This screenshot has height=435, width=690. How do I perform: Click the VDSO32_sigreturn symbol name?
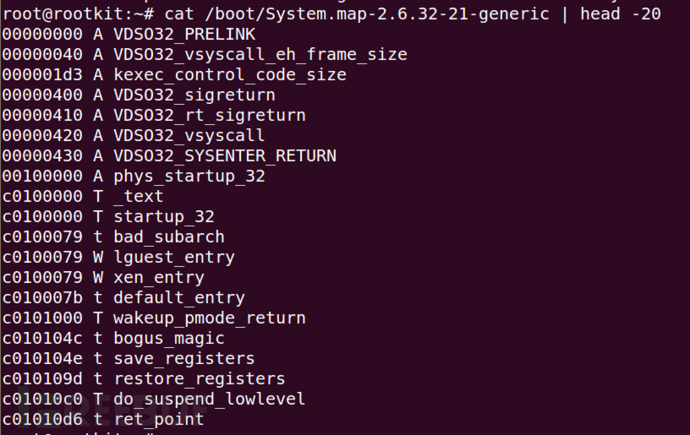[194, 95]
